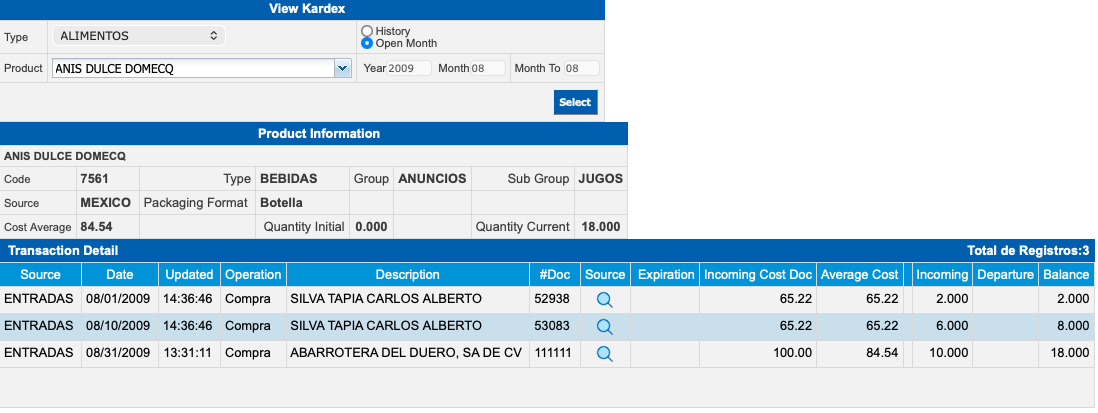1098x413 pixels.
Task: Click the Incoming Cost Doc column header
Action: 757,275
